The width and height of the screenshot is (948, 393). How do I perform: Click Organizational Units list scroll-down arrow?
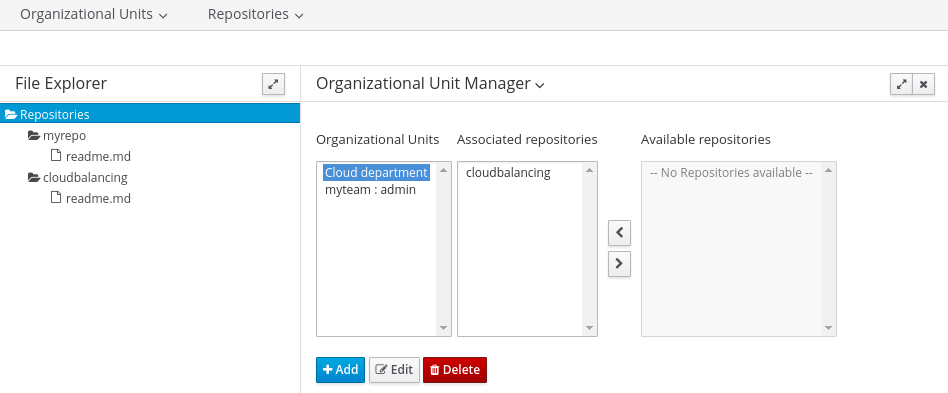(443, 328)
